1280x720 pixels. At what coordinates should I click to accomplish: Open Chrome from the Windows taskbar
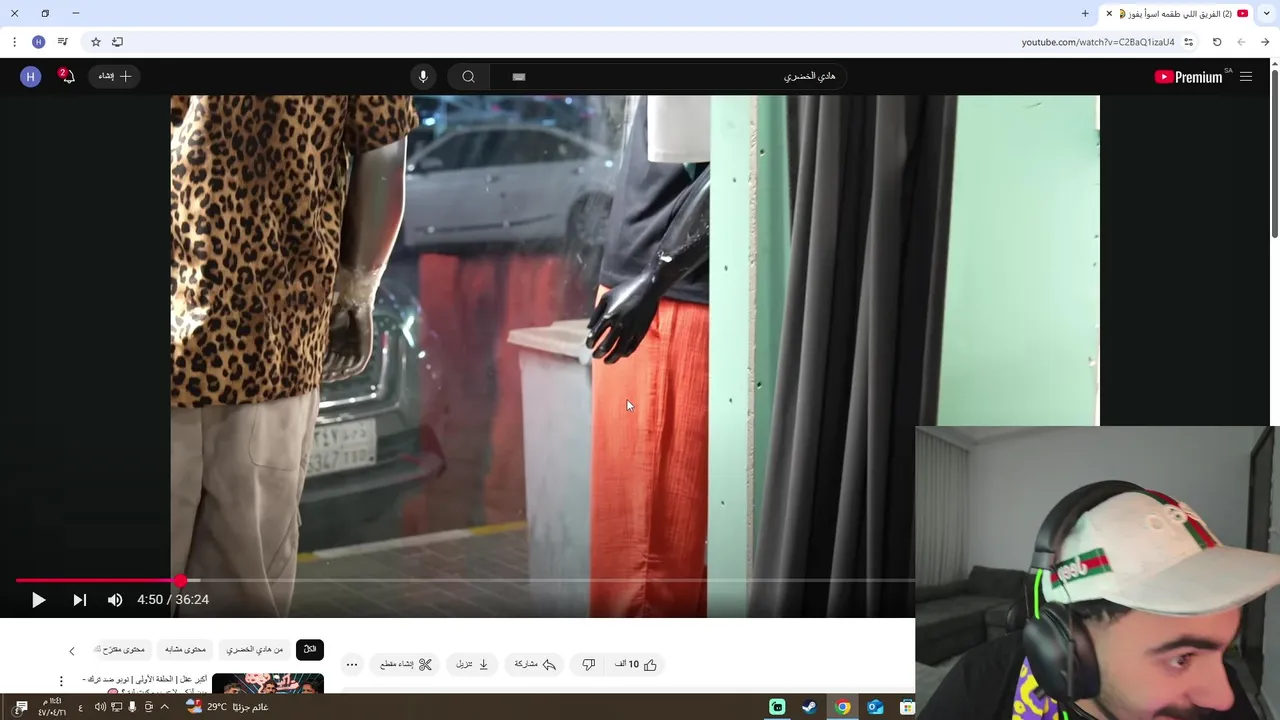point(843,707)
